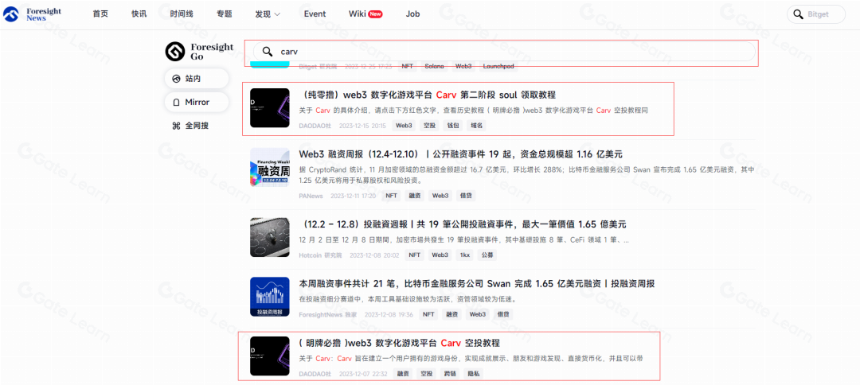The height and width of the screenshot is (385, 860).
Task: Click the ForesightNews 独家 author name
Action: click(327, 314)
